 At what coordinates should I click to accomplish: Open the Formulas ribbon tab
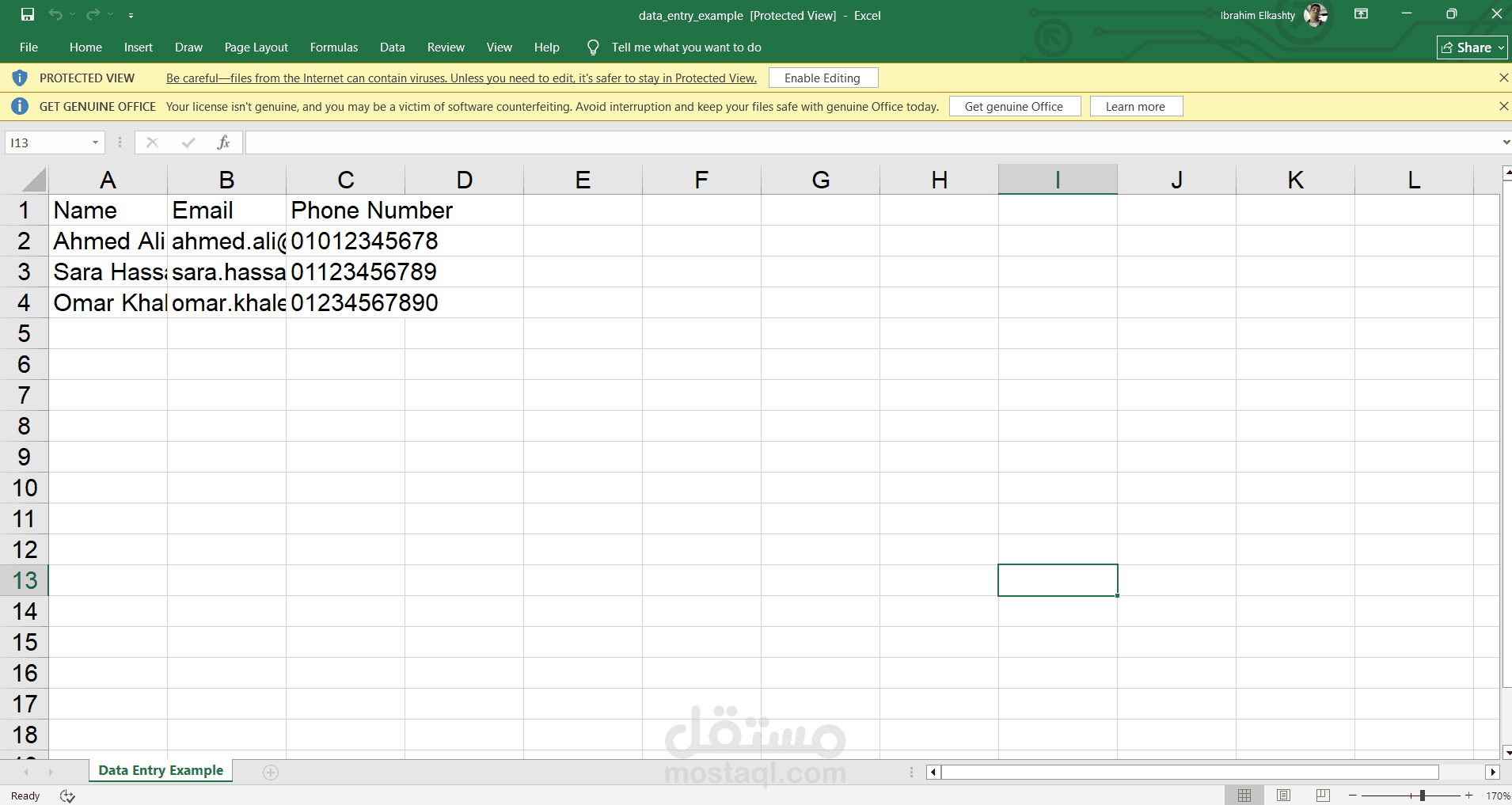click(333, 47)
